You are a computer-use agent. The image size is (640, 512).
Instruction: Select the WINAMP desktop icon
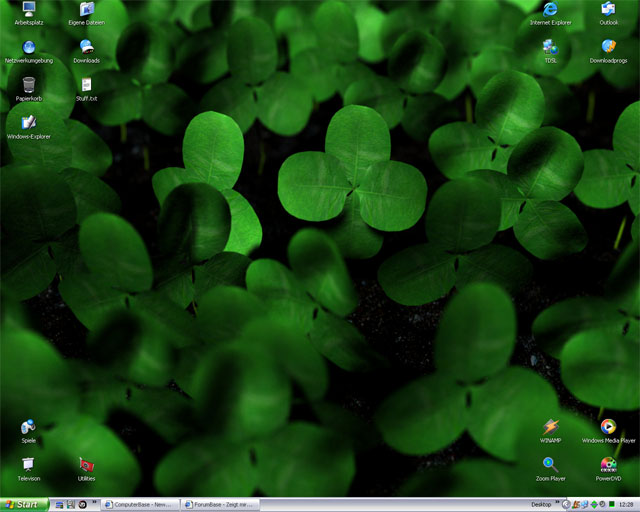550,432
